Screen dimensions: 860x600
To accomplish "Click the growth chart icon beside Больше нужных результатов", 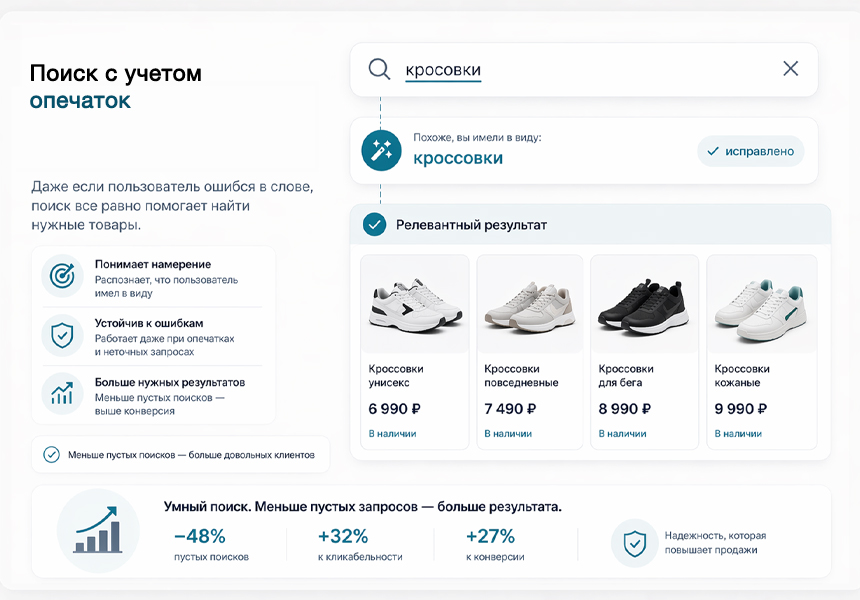I will tap(62, 393).
